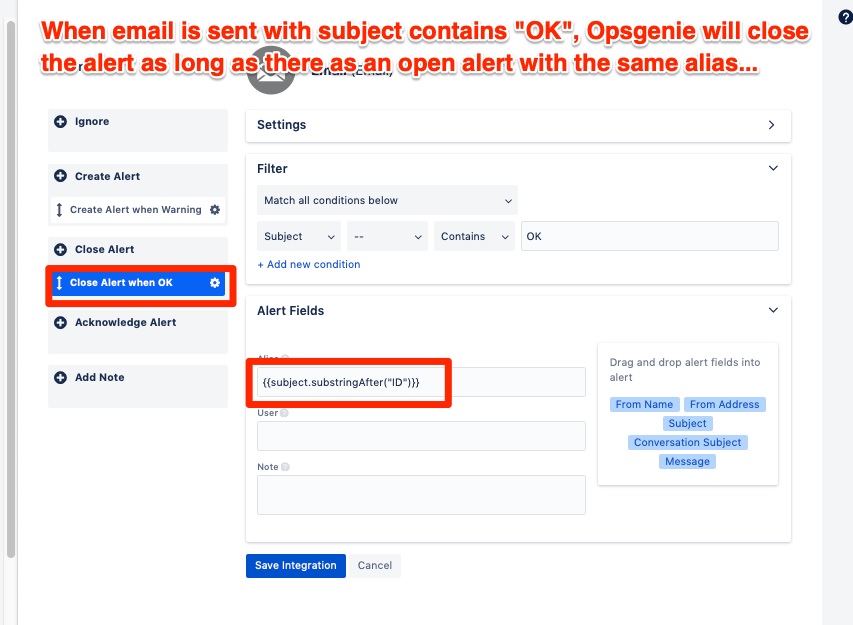853x625 pixels.
Task: Click the gear icon on Close Alert when OK
Action: click(214, 281)
